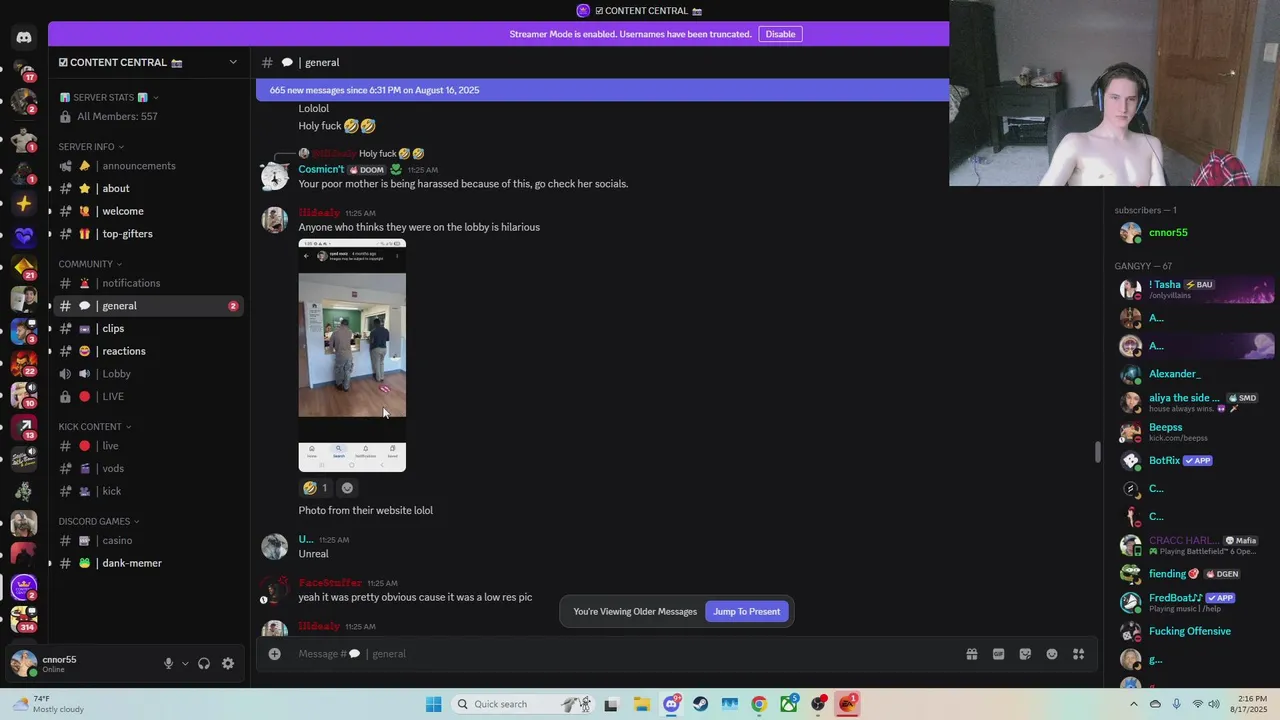Select the clips channel

click(147, 328)
